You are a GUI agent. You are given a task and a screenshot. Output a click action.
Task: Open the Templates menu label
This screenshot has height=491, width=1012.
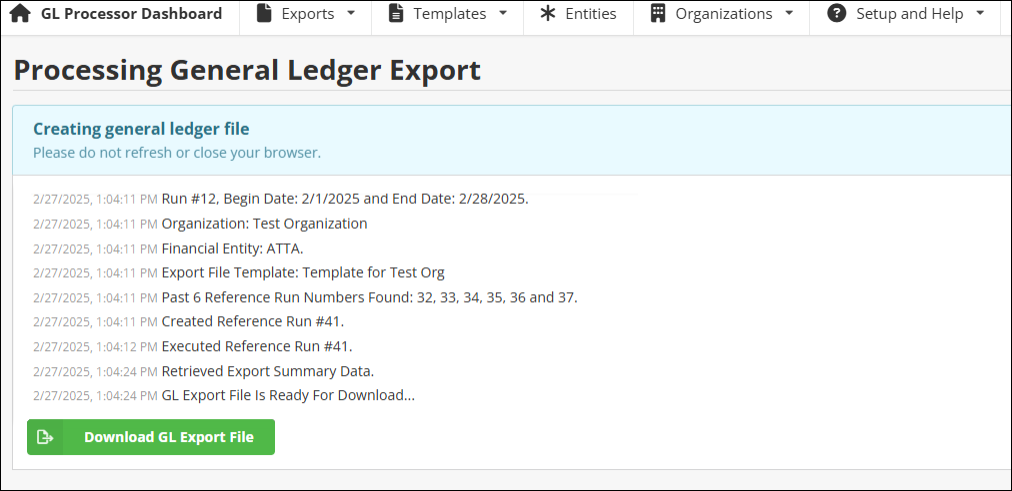tap(450, 14)
